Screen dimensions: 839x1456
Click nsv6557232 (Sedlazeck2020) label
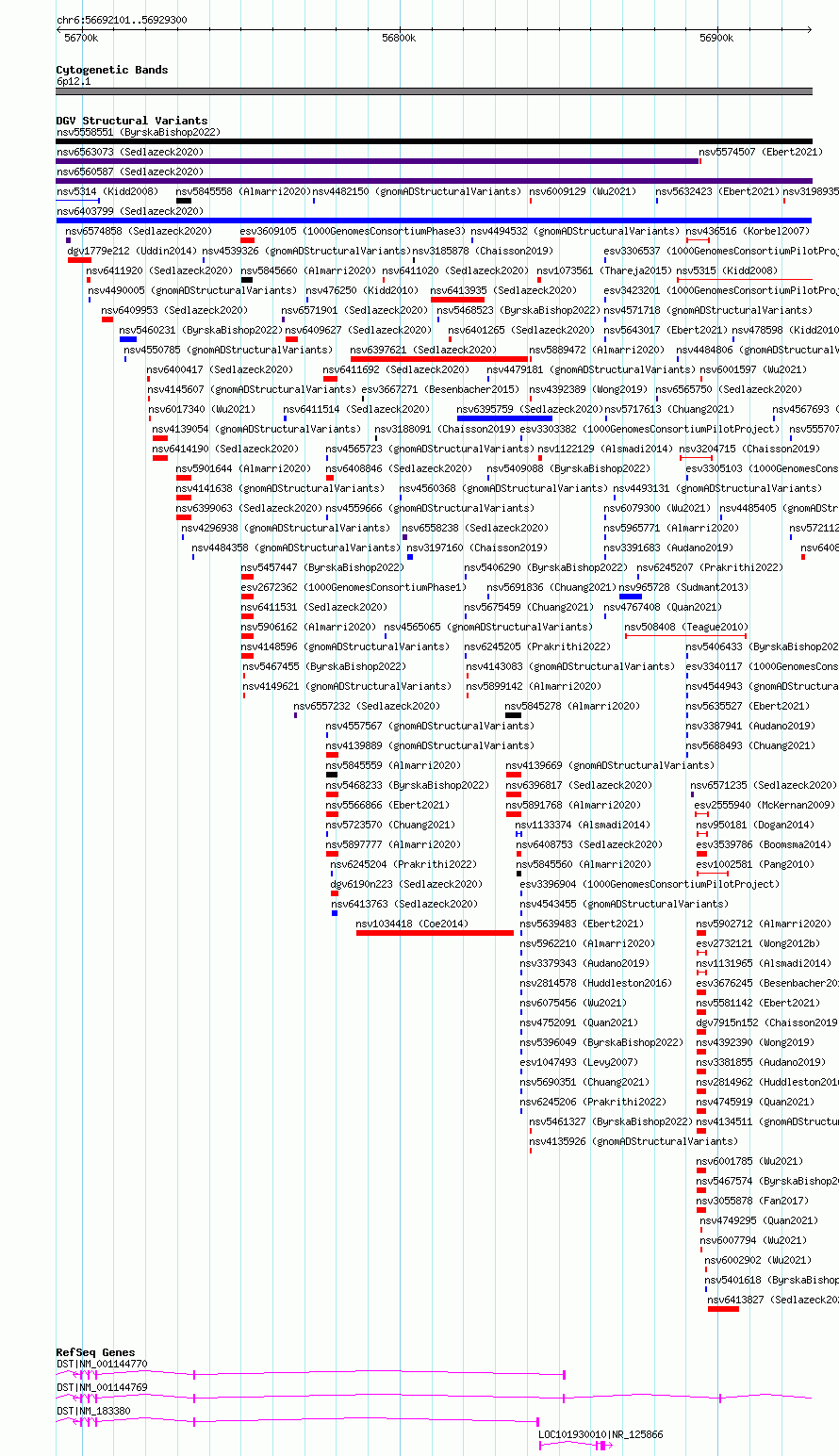[367, 706]
